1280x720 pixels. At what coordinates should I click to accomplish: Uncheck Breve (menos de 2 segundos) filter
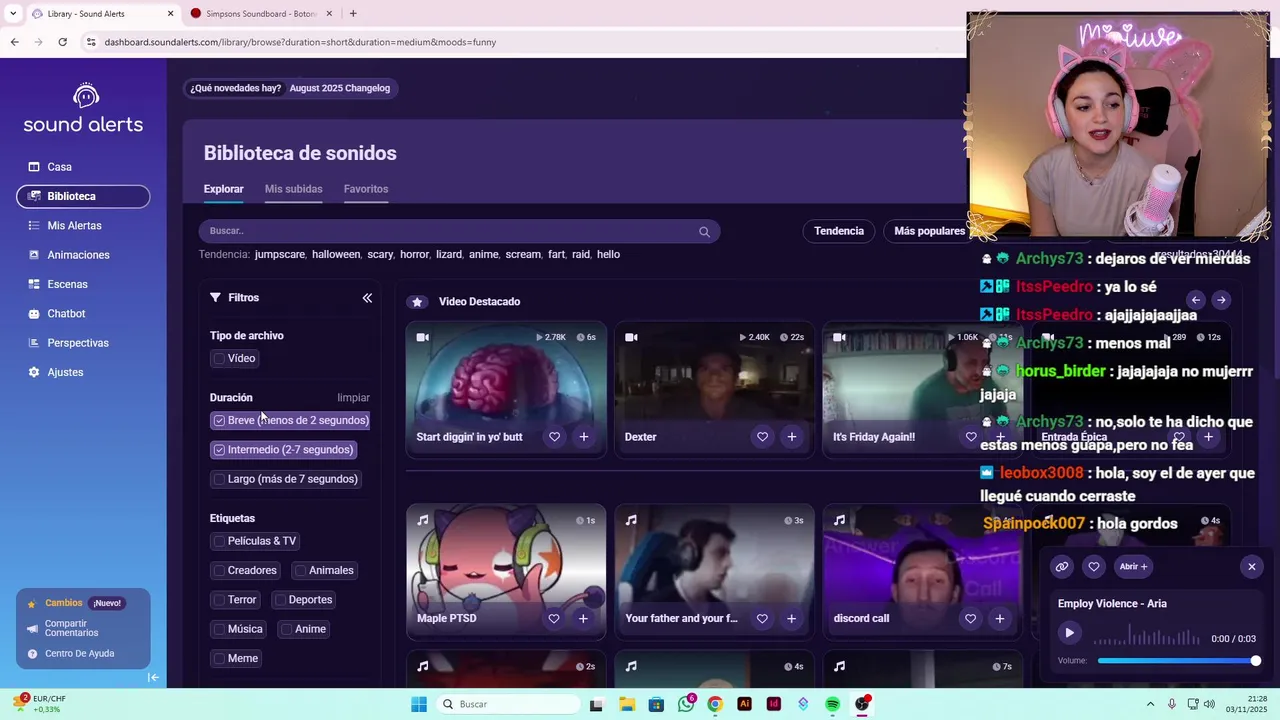click(x=219, y=421)
